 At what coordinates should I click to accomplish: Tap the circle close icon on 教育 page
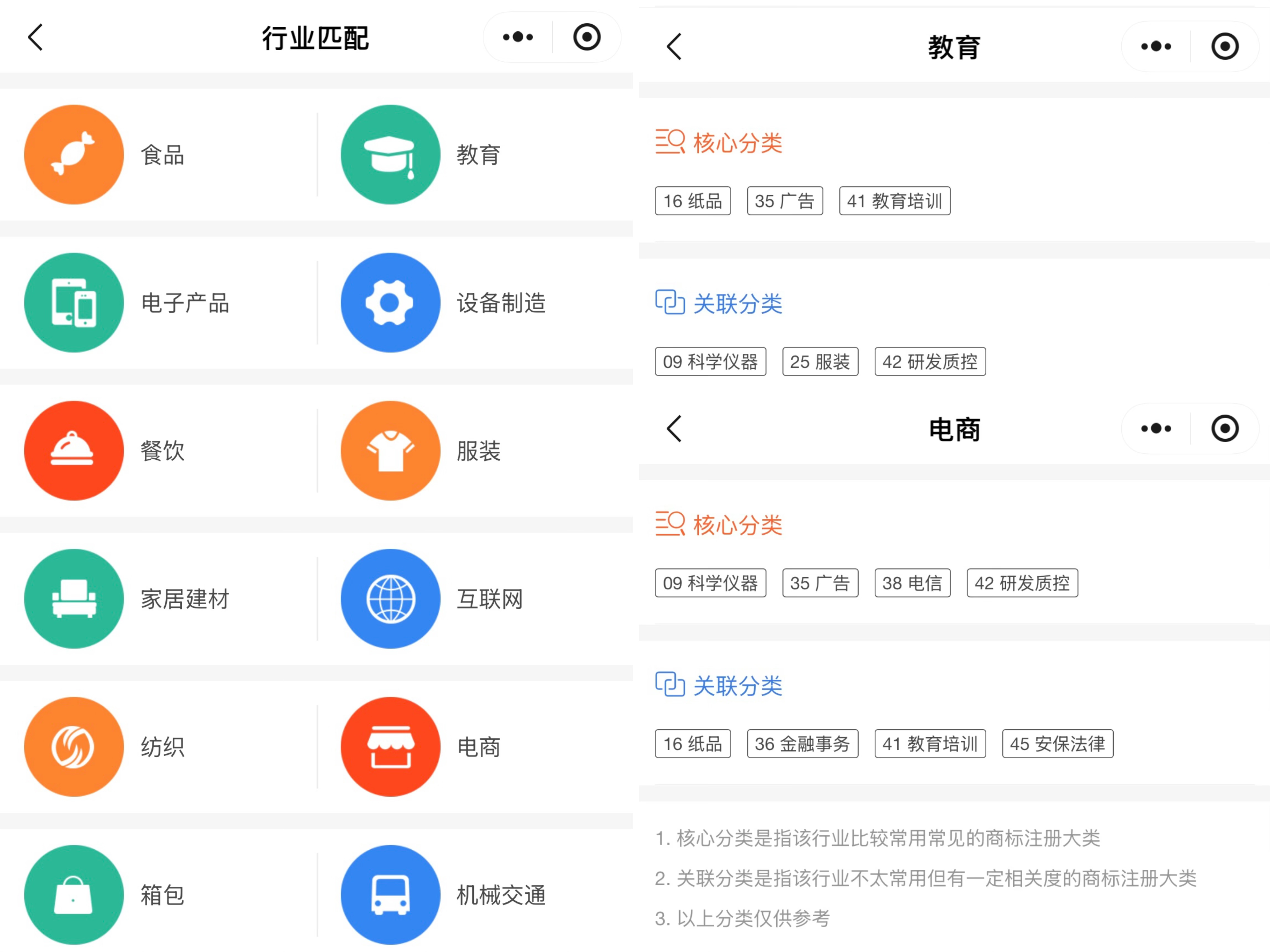tap(1225, 46)
